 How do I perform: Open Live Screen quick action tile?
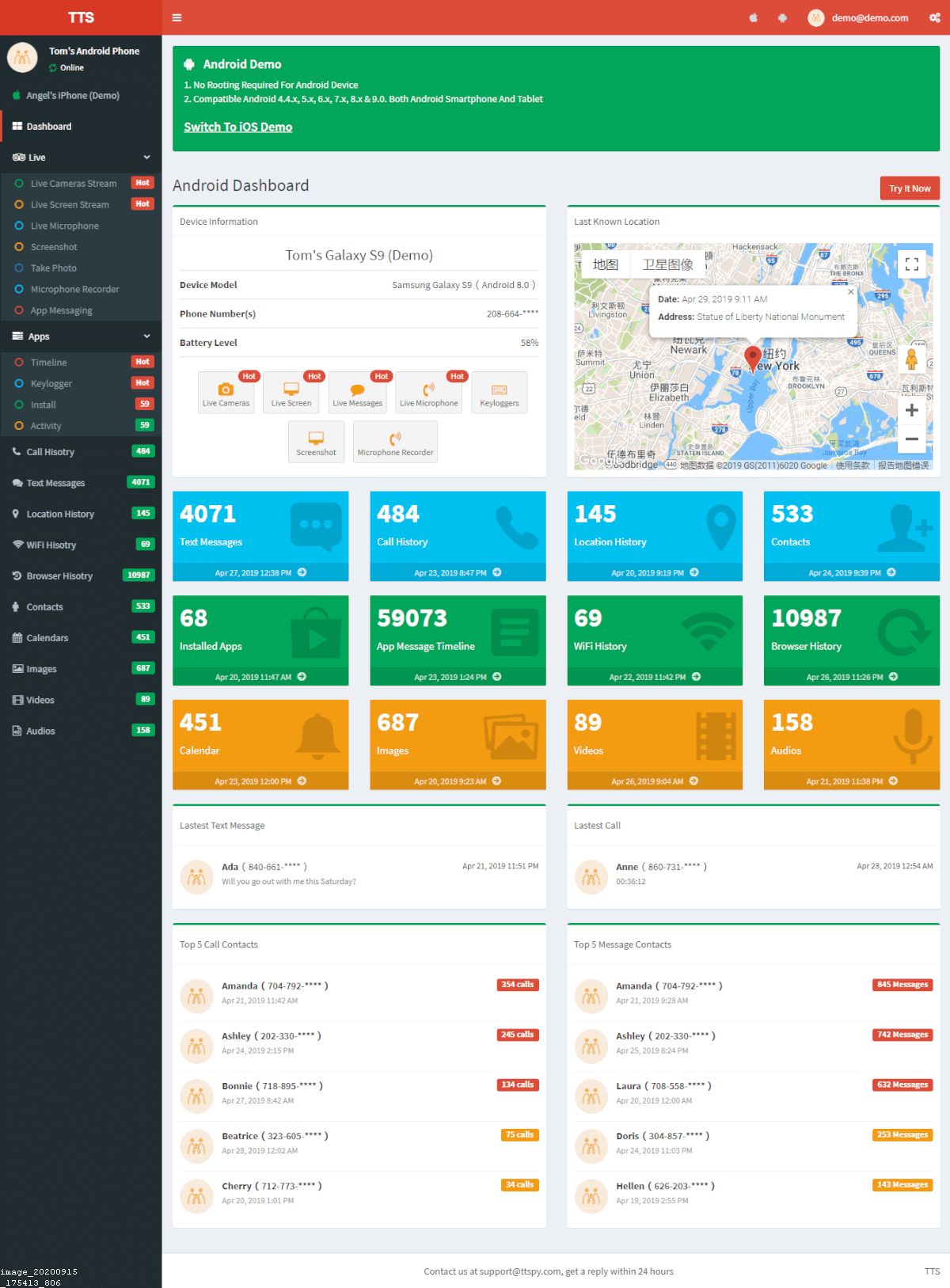pos(291,393)
